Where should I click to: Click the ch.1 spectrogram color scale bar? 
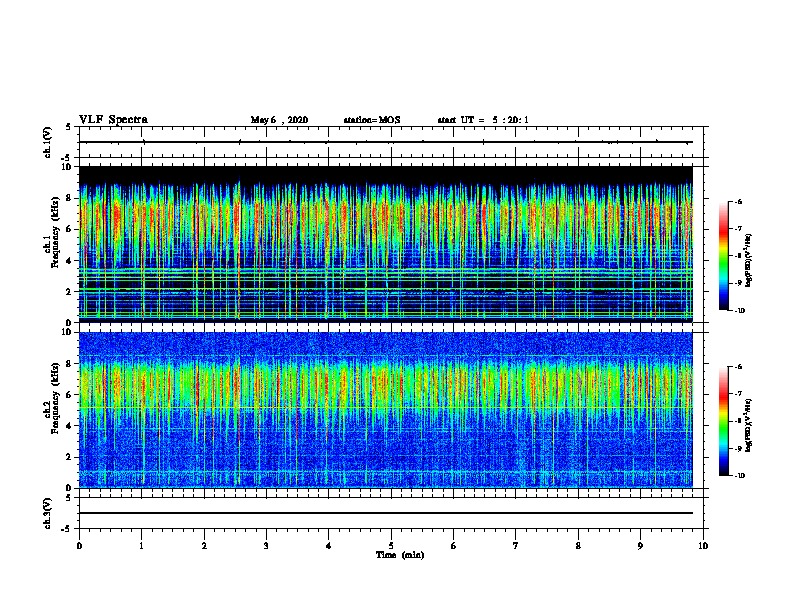click(723, 256)
